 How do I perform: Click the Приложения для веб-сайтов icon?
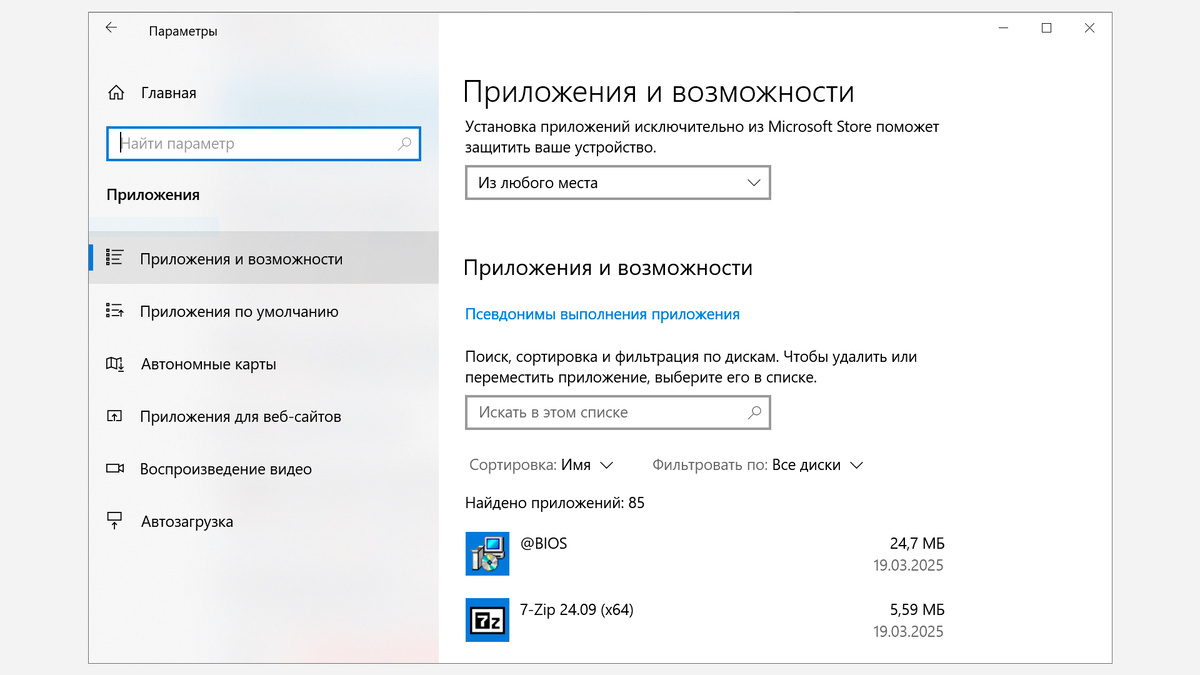coord(114,416)
